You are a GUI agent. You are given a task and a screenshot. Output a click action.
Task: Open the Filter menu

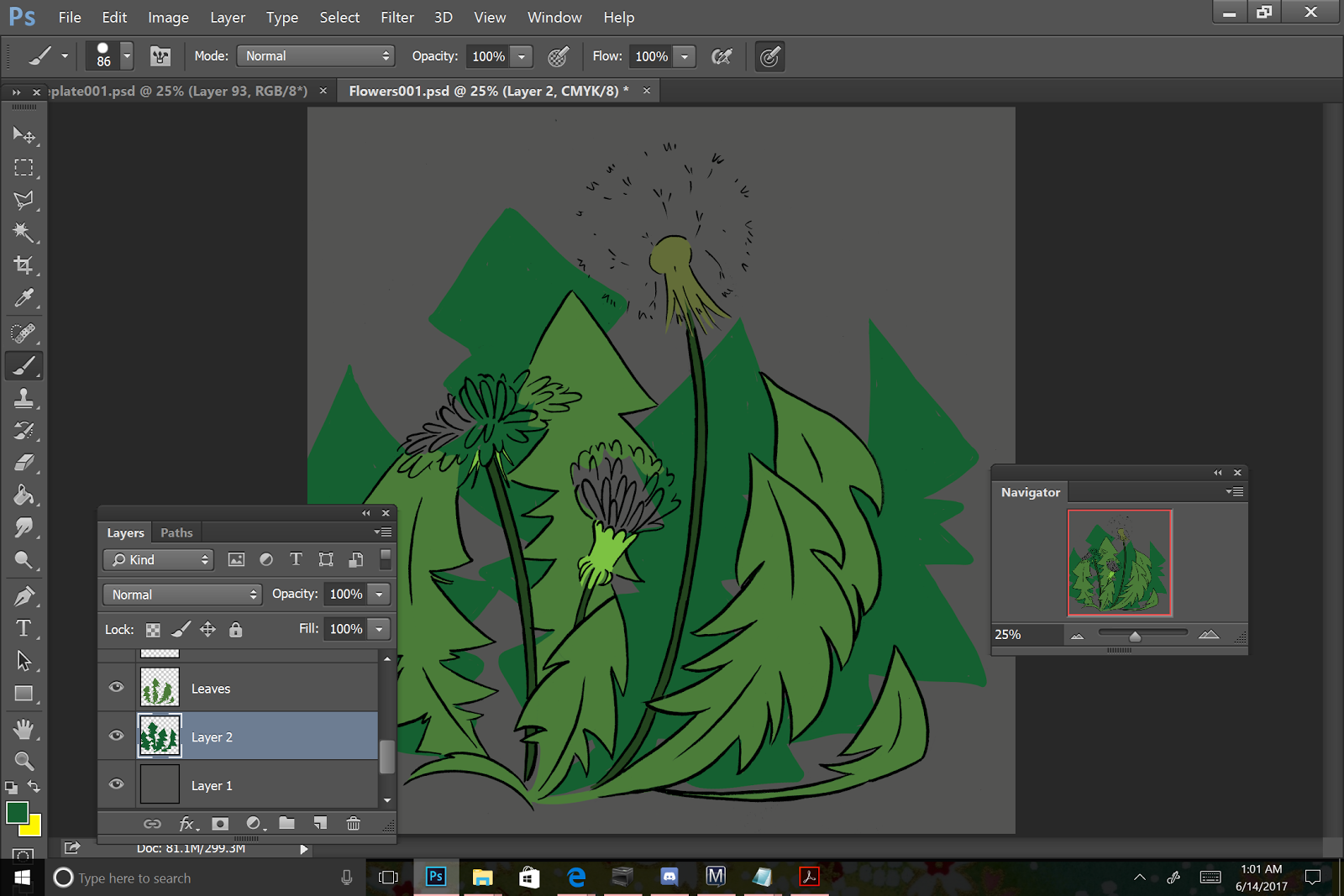(396, 18)
